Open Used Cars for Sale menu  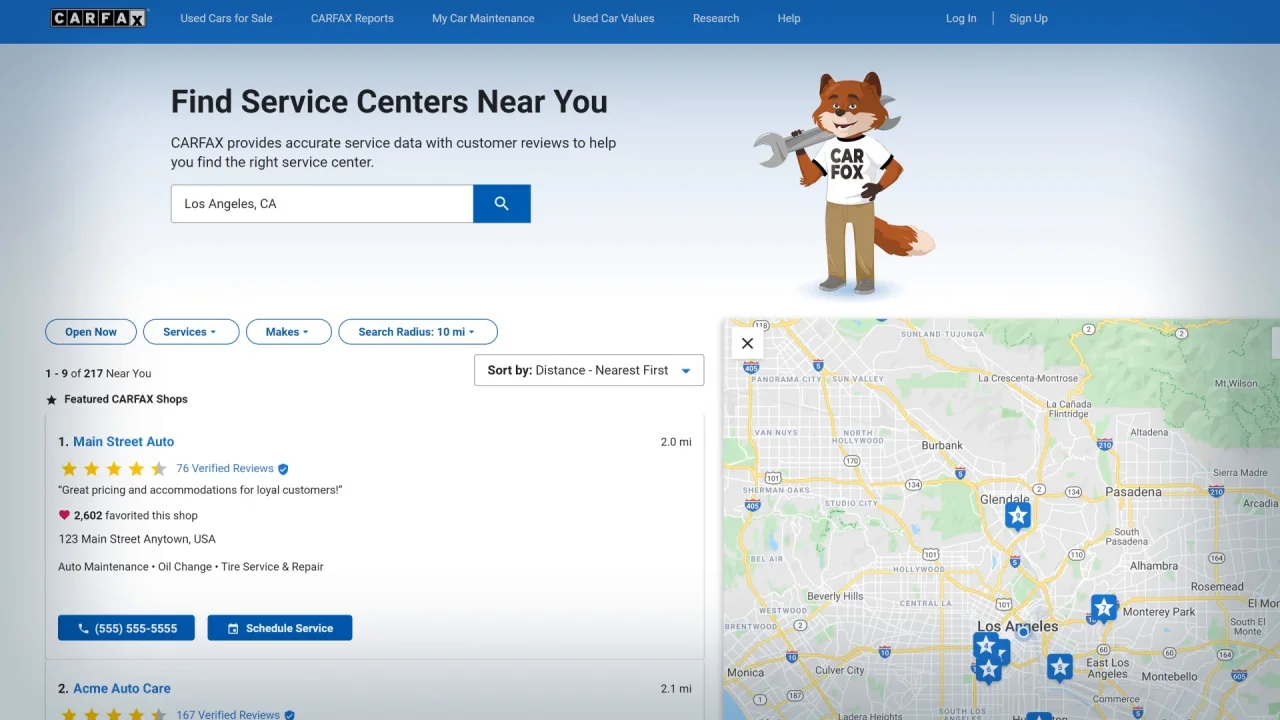pyautogui.click(x=226, y=18)
